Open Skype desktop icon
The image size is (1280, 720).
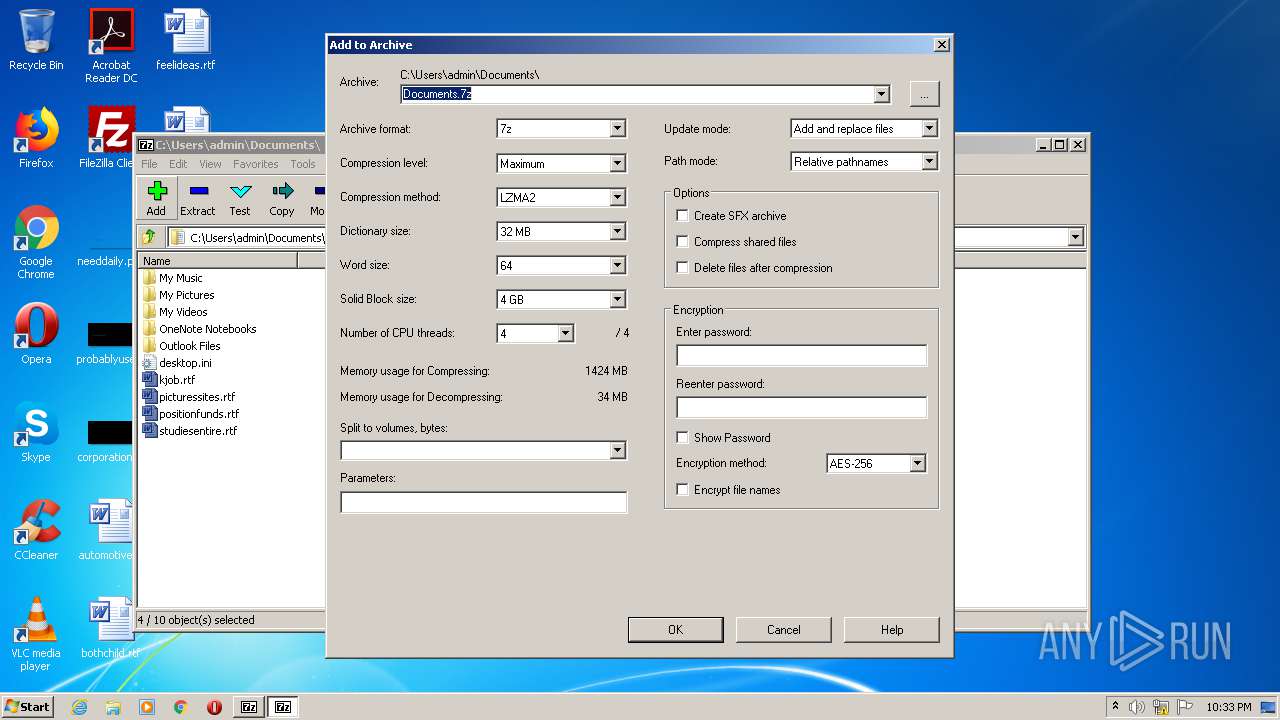tap(36, 432)
